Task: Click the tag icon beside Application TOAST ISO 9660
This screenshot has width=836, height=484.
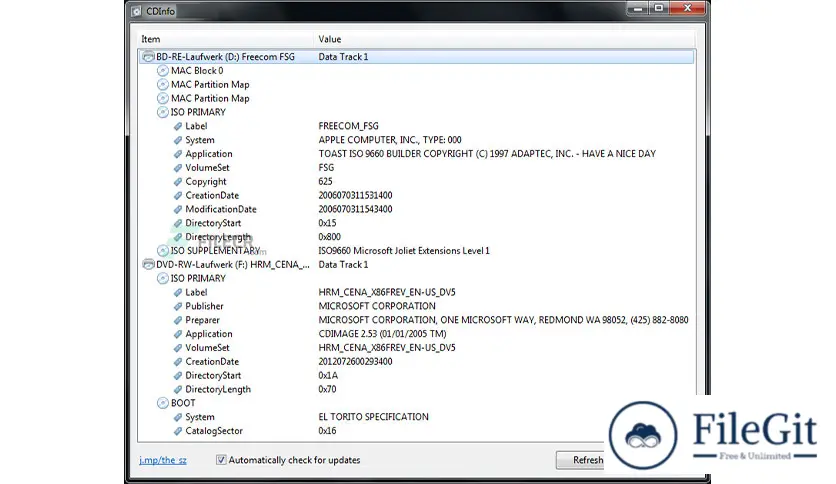Action: [x=178, y=154]
